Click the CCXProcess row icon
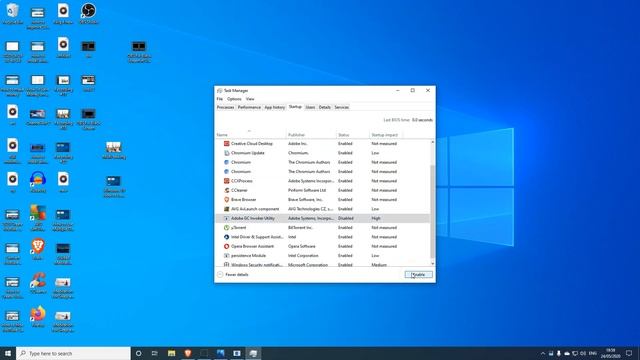640x360 pixels. point(227,181)
